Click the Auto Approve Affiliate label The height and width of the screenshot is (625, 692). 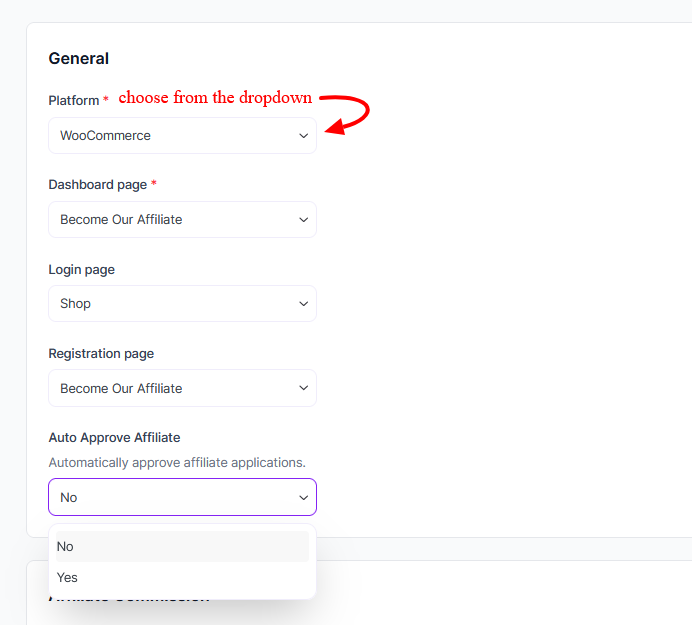coord(114,437)
